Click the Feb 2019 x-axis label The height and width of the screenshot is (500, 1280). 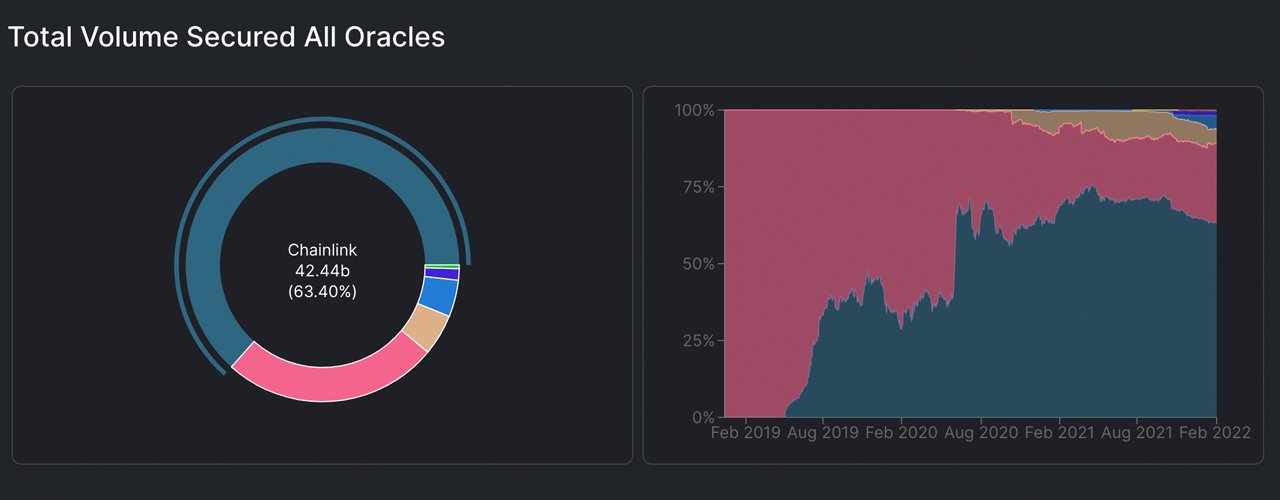pyautogui.click(x=748, y=434)
